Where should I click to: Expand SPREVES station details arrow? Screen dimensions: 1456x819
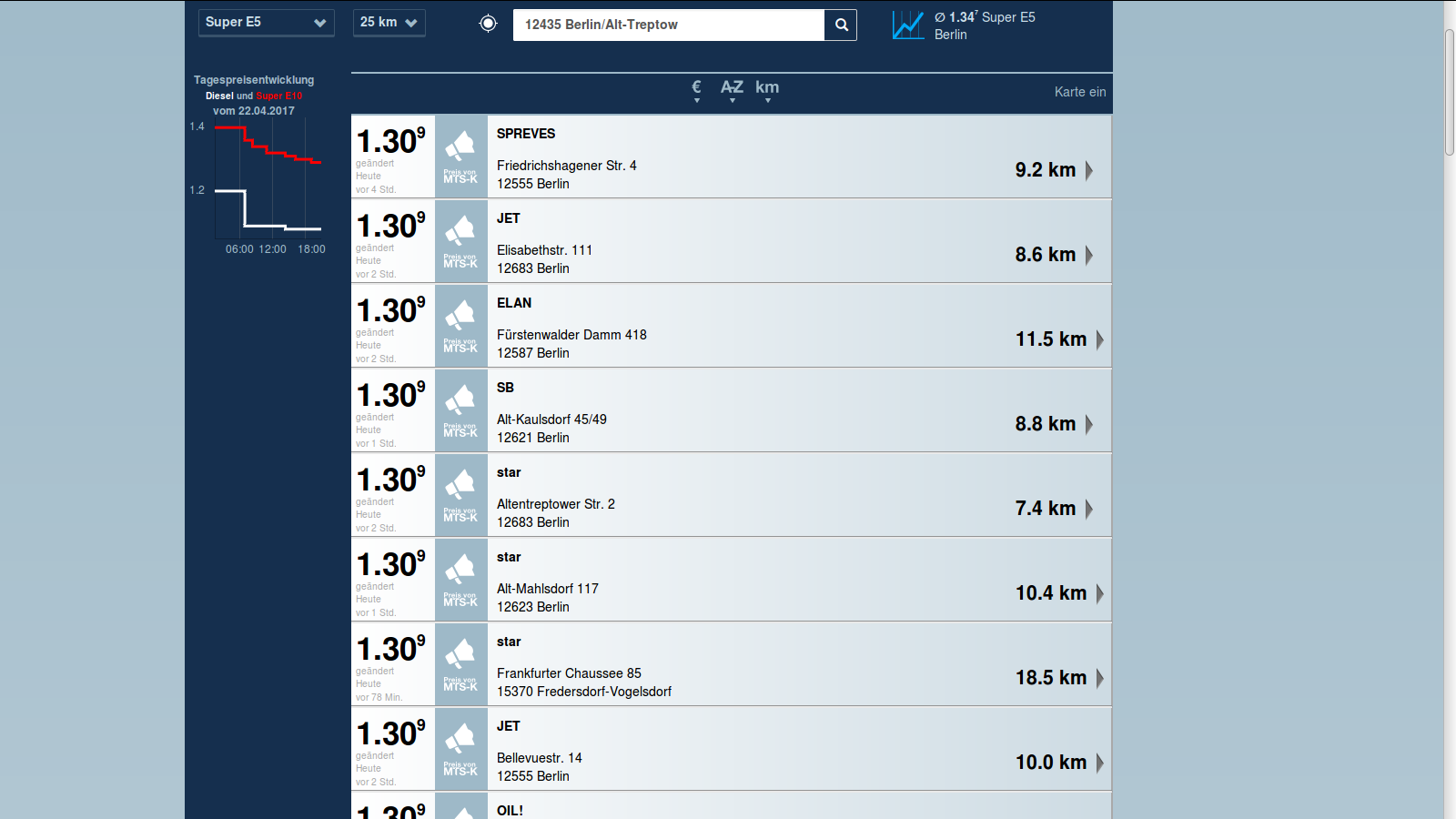(x=1089, y=170)
